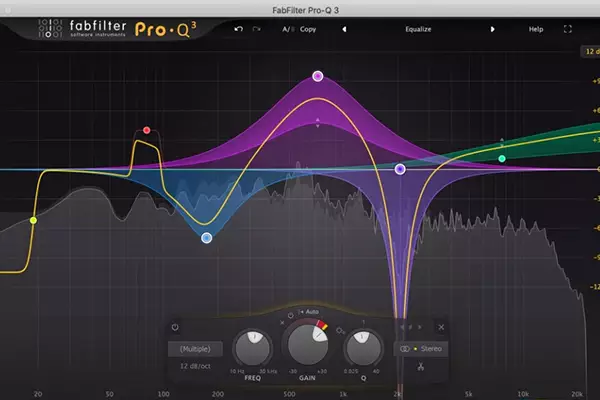
Task: Open the Stereo placement selector
Action: click(x=421, y=349)
